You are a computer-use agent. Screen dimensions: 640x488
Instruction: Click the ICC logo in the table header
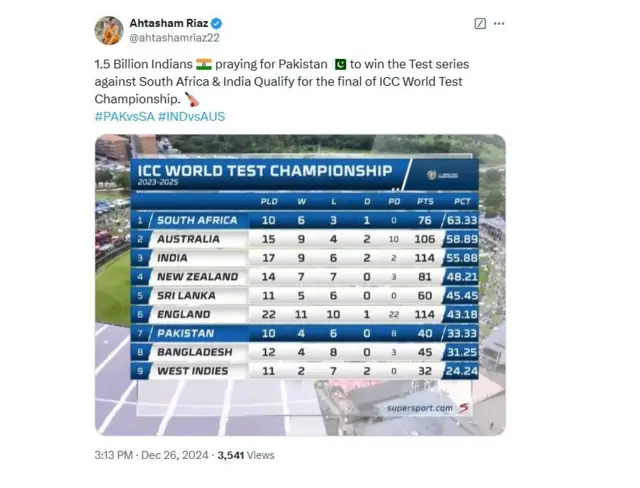[x=442, y=175]
